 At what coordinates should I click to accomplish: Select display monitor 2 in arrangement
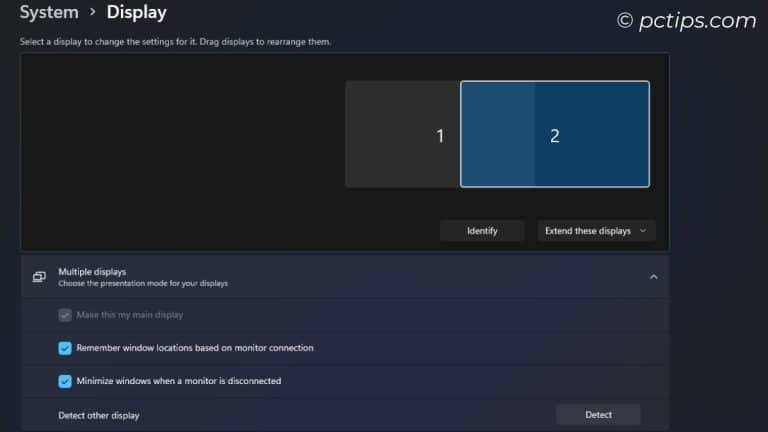point(555,134)
